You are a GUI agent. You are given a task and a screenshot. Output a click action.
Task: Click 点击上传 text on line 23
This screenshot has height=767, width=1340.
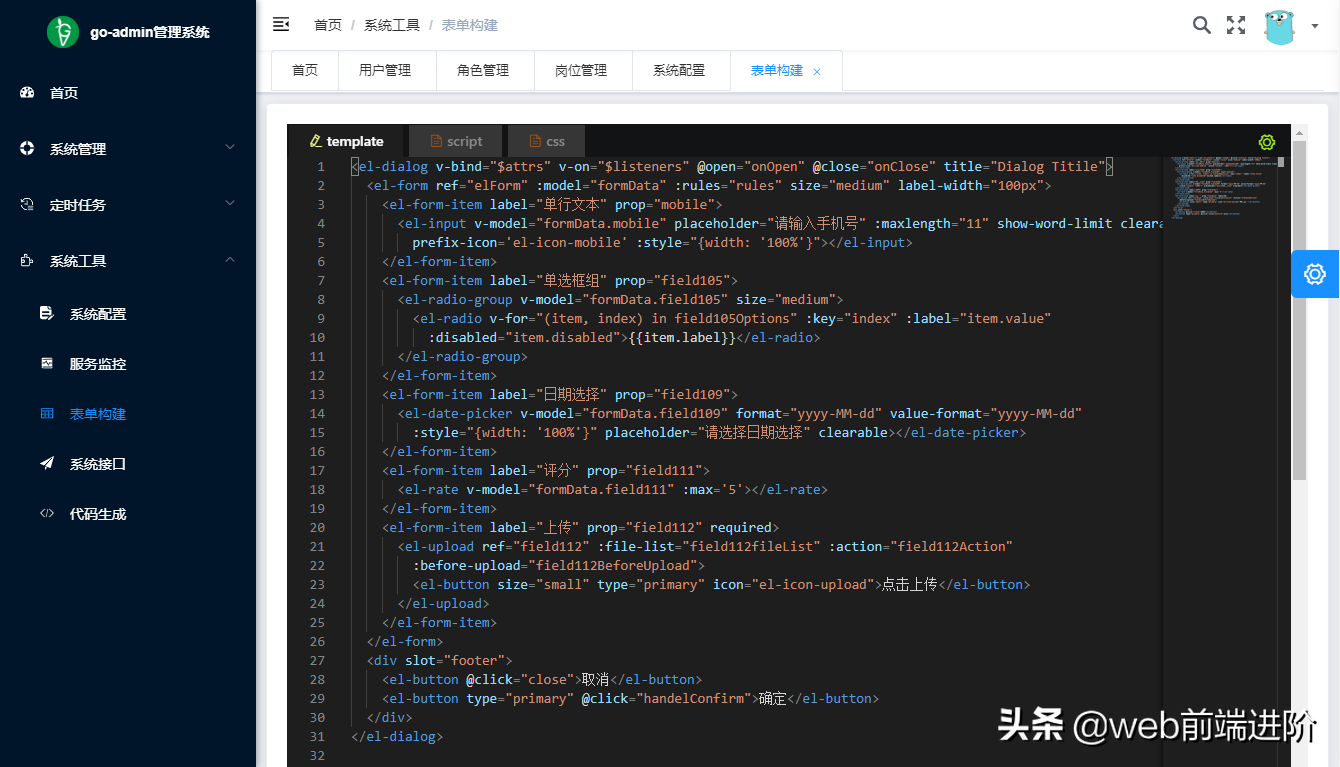[909, 585]
